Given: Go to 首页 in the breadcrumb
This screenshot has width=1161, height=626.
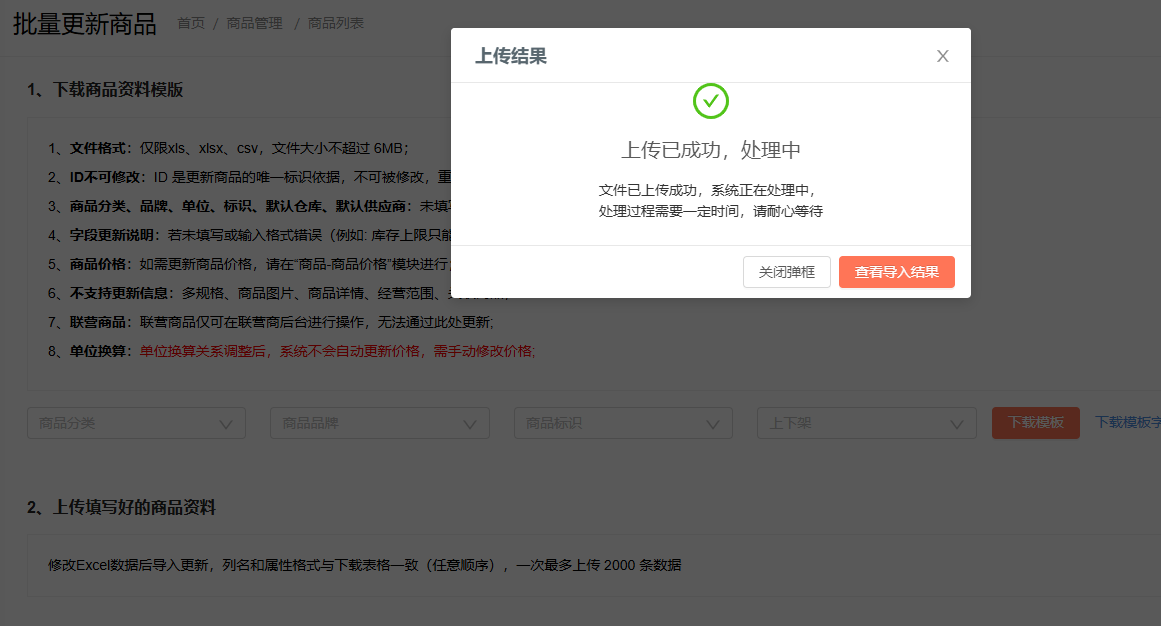Looking at the screenshot, I should click(x=191, y=23).
